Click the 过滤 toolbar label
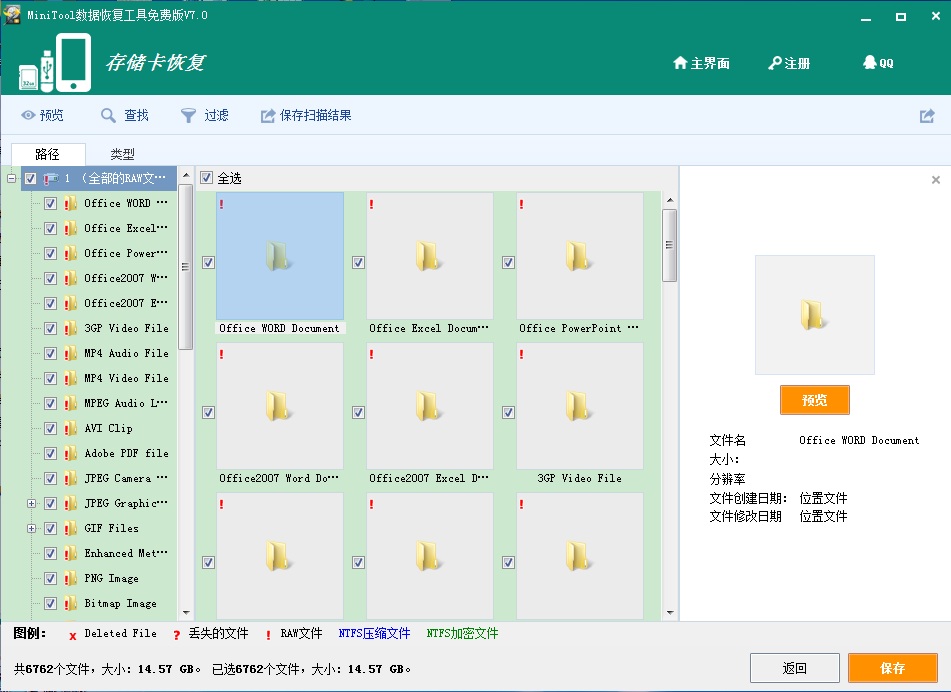 tap(217, 115)
